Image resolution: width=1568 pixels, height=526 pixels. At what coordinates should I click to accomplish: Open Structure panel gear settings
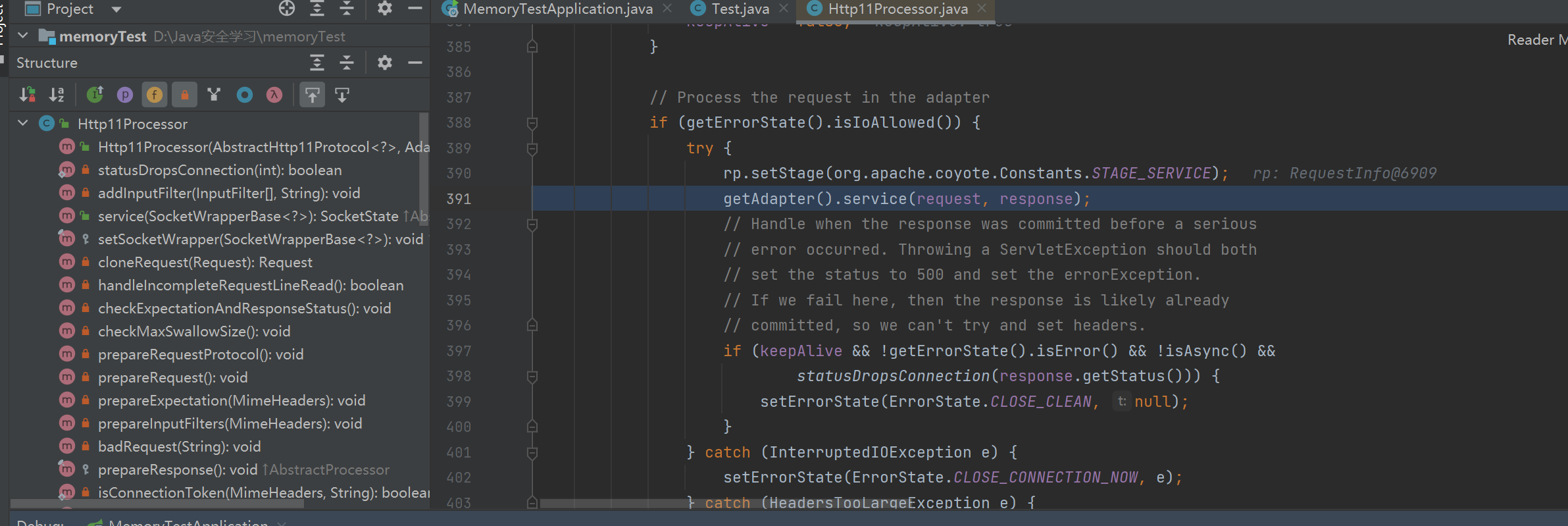385,63
